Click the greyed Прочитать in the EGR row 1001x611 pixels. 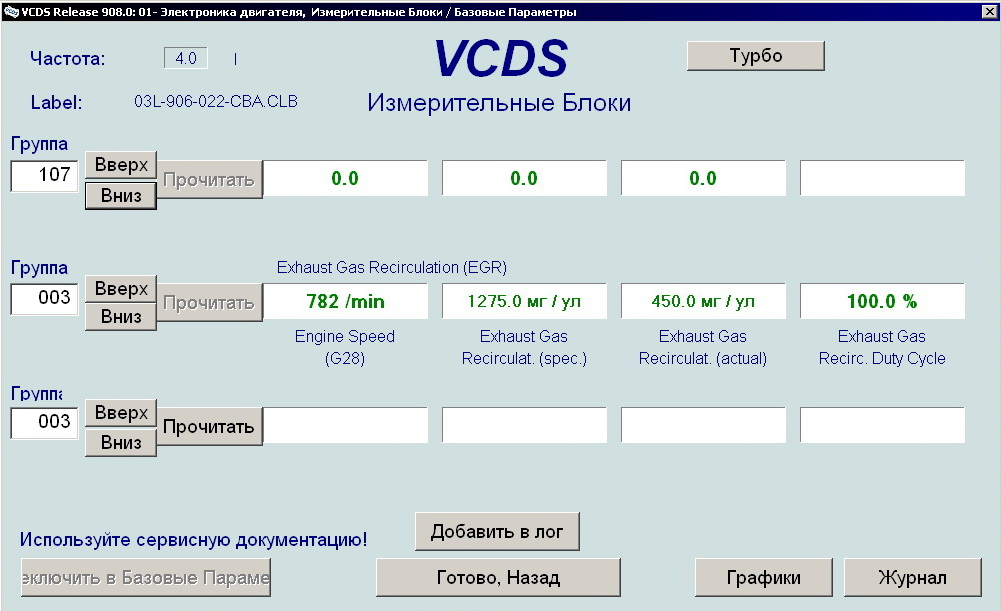point(209,303)
